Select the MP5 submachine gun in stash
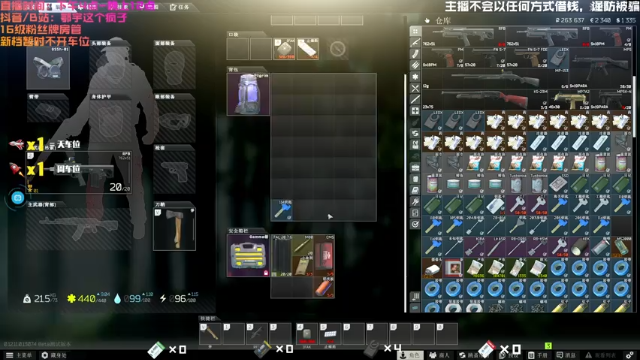Image resolution: width=640 pixels, height=360 pixels. (x=600, y=68)
